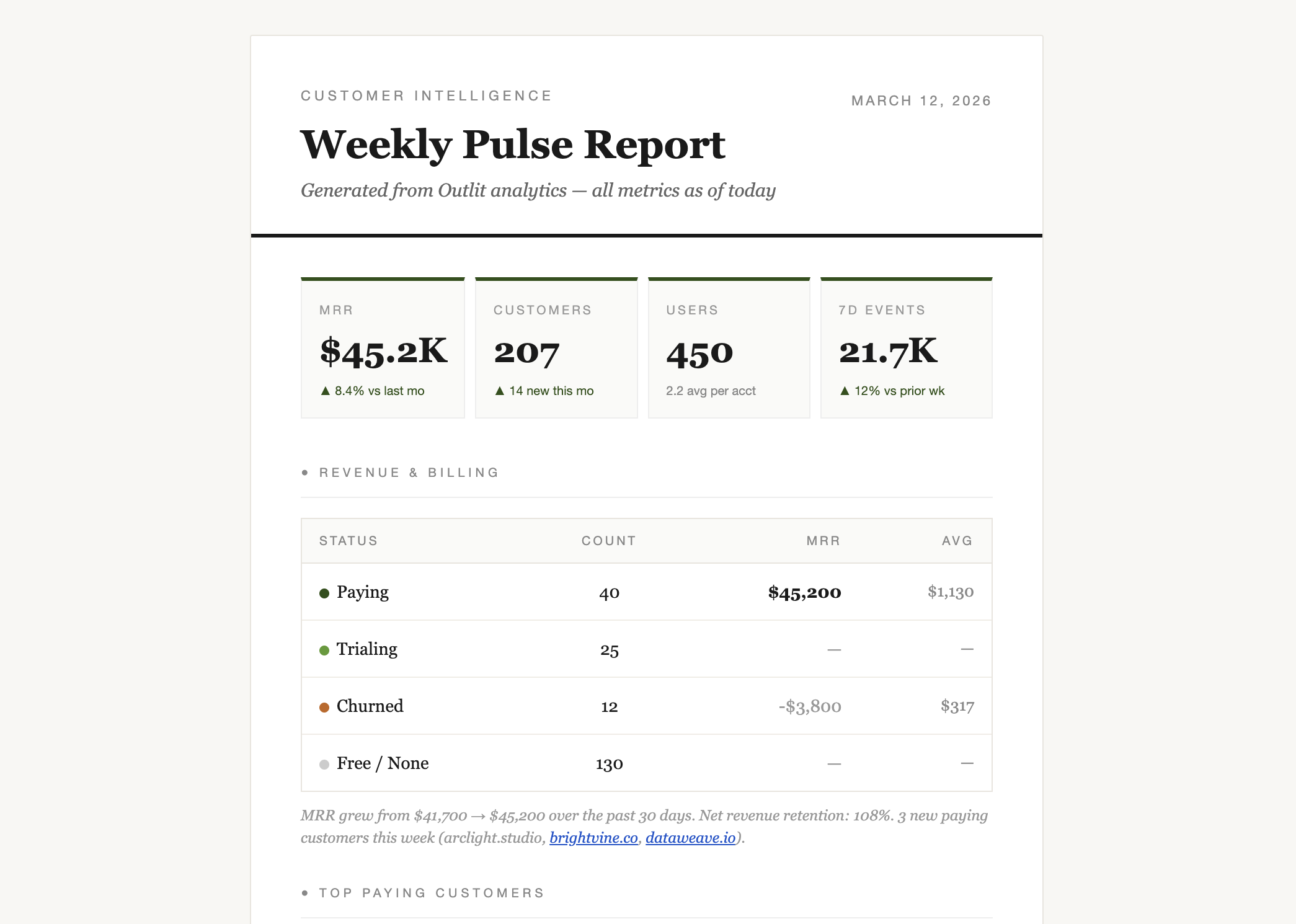Image resolution: width=1296 pixels, height=924 pixels.
Task: Click the Avg column header
Action: tap(957, 541)
